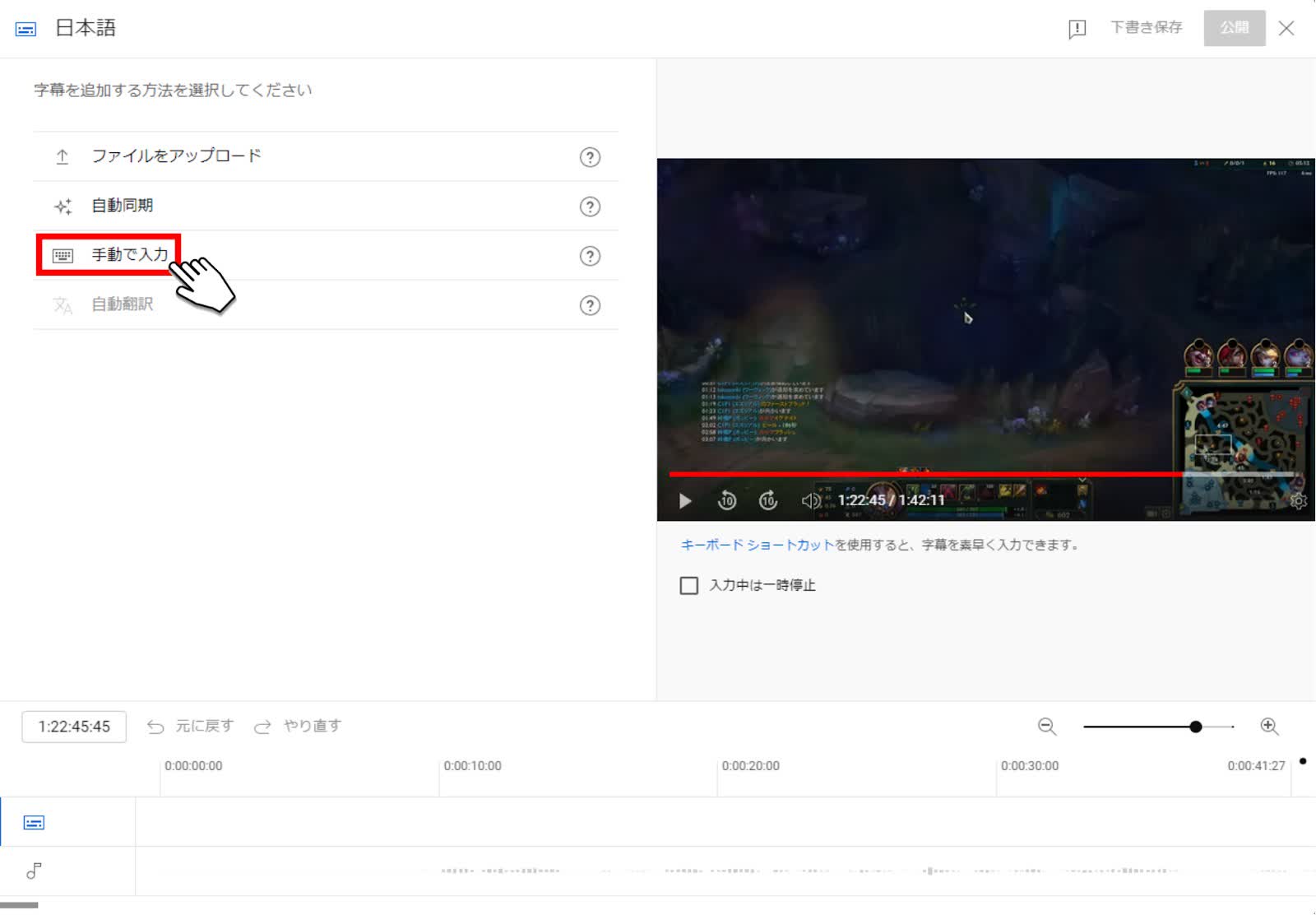Mute the video volume

tap(811, 500)
